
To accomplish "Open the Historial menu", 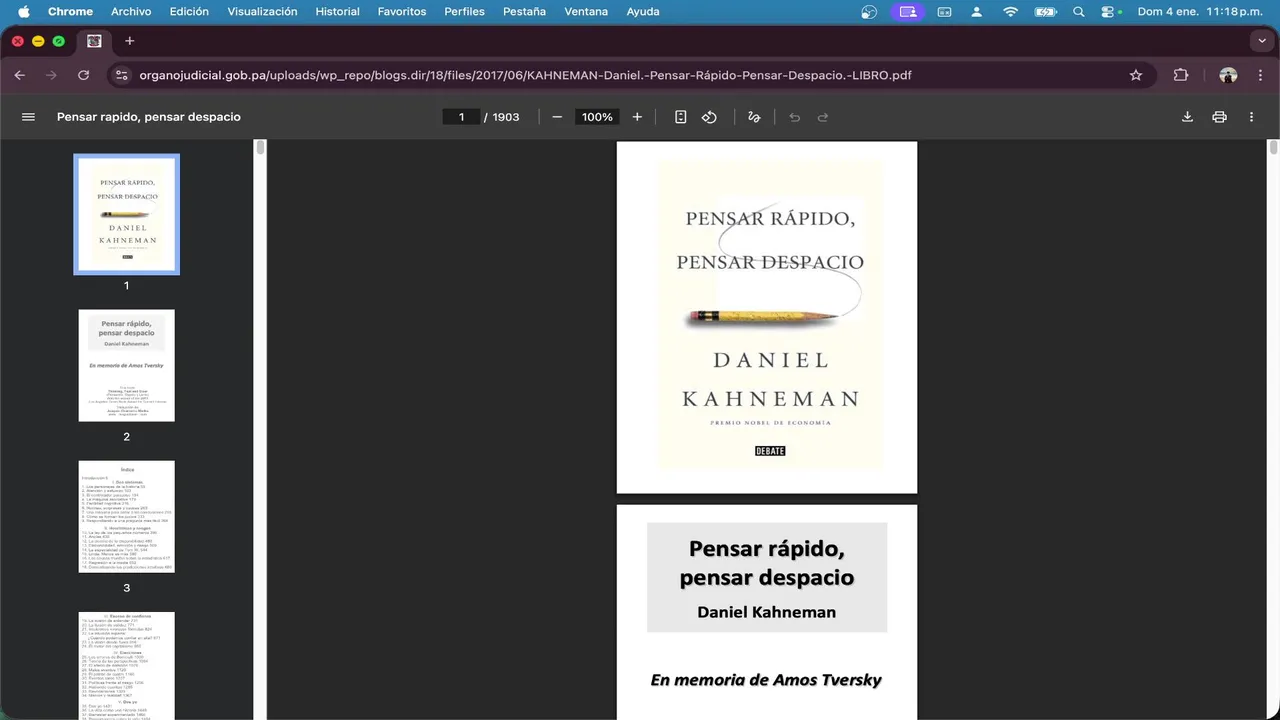I will 337,12.
